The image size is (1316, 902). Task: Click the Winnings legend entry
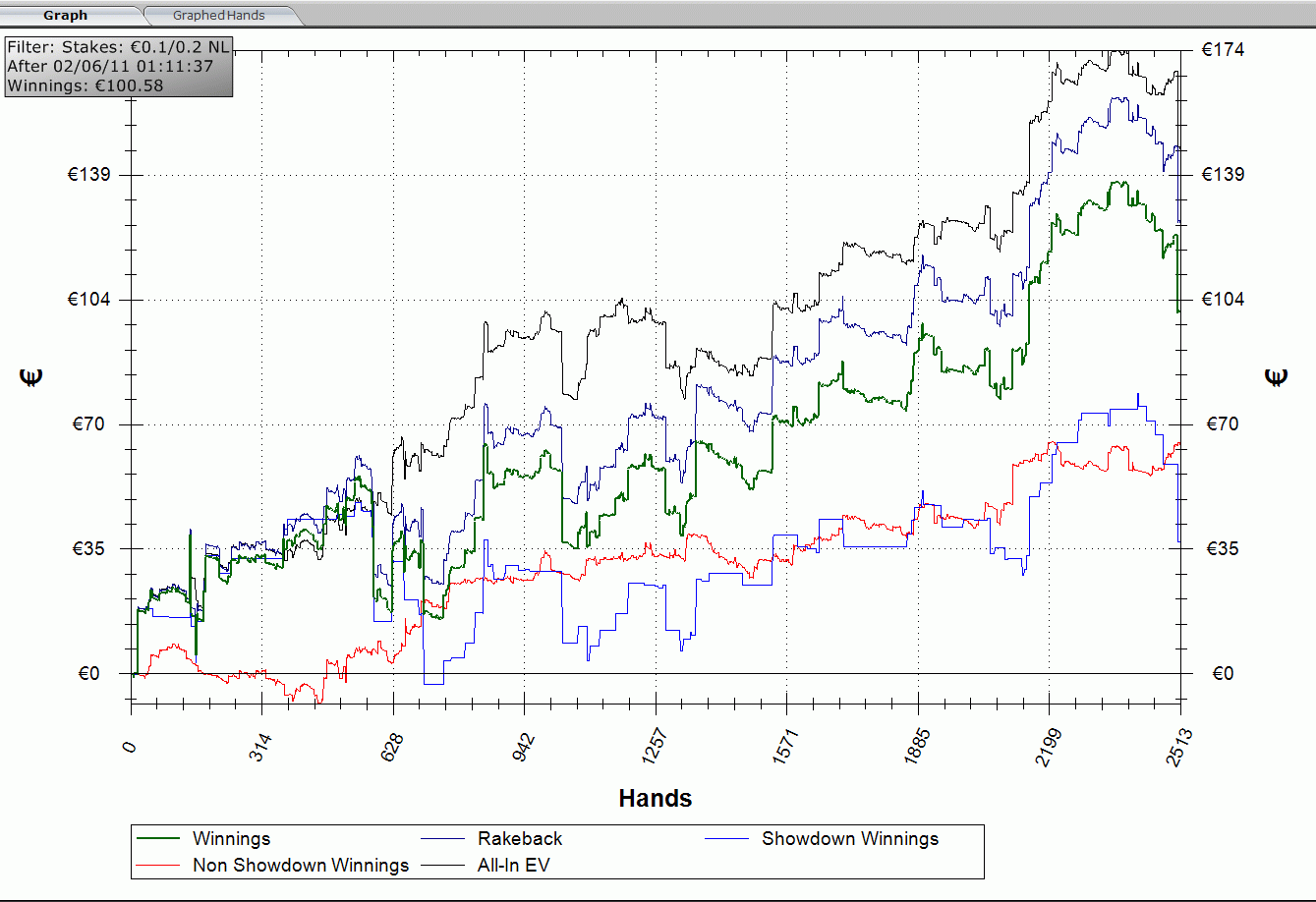[231, 838]
